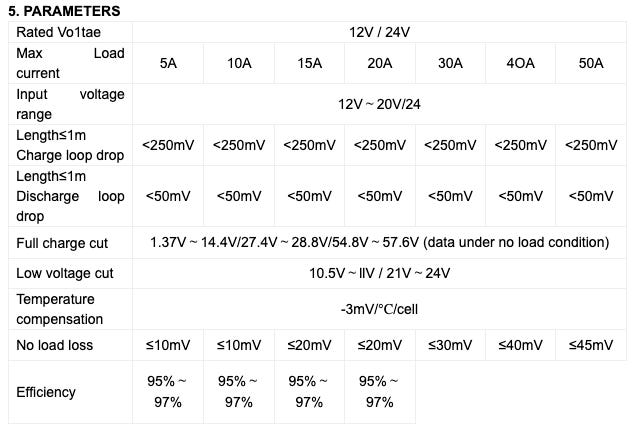Select the 50A load current cell
Viewport: 636px width, 434px height.
click(591, 62)
